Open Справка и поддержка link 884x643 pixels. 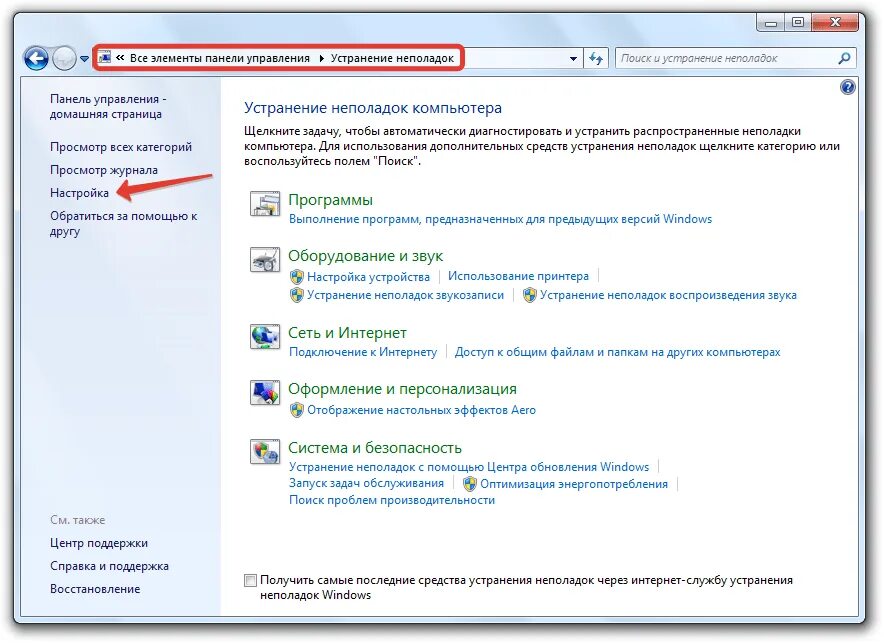109,566
